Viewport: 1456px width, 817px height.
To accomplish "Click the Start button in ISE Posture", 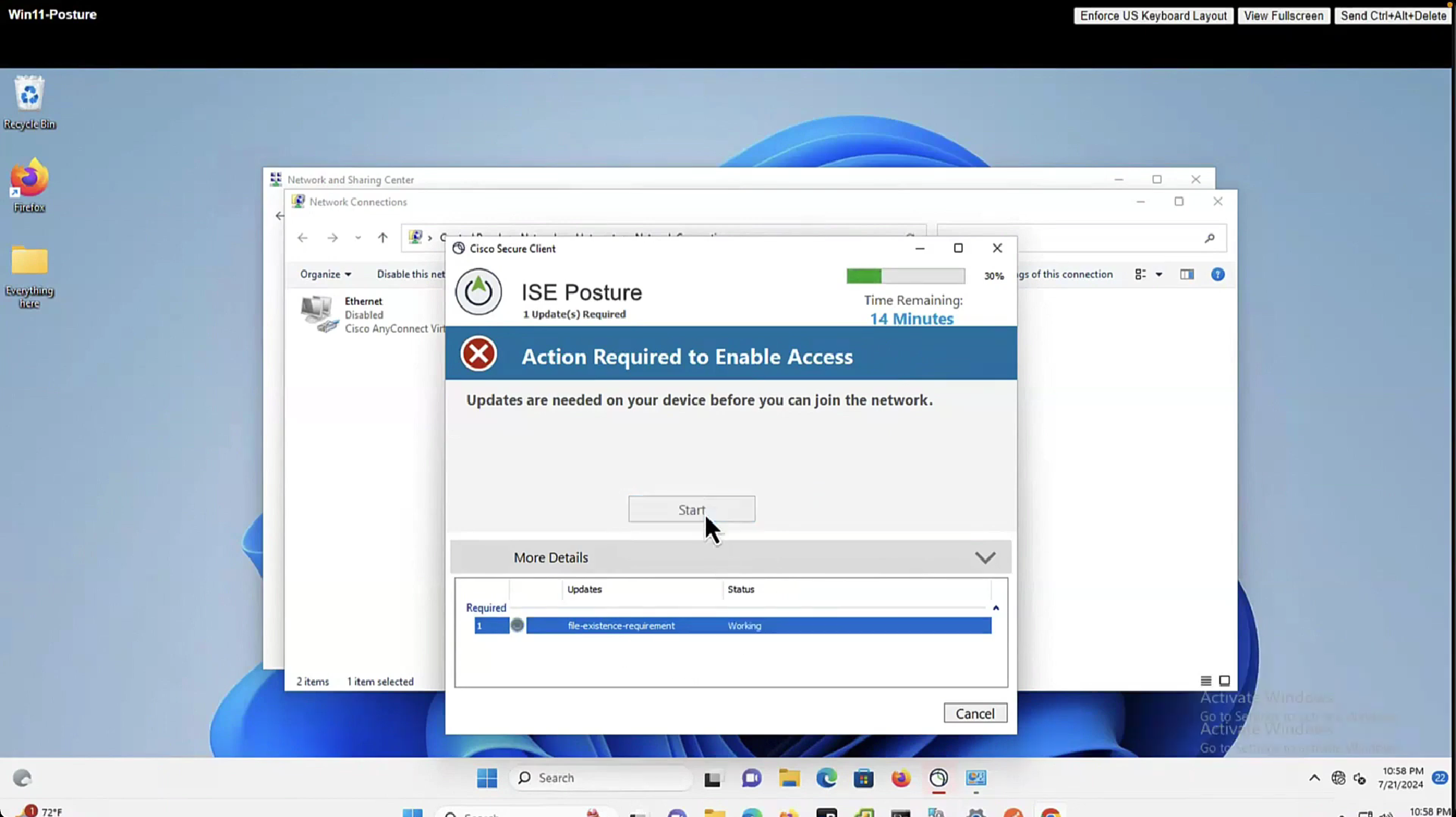I will tap(691, 509).
